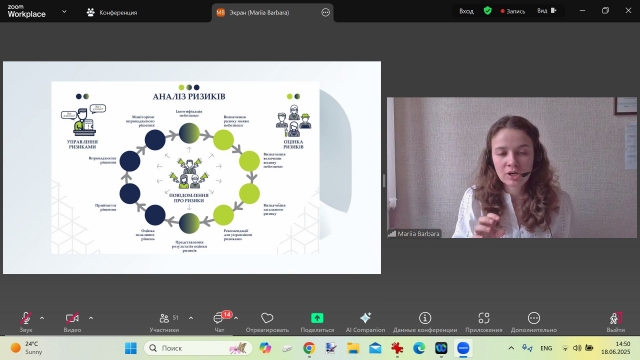
Task: Open Дополнительно more options icon
Action: point(534,322)
